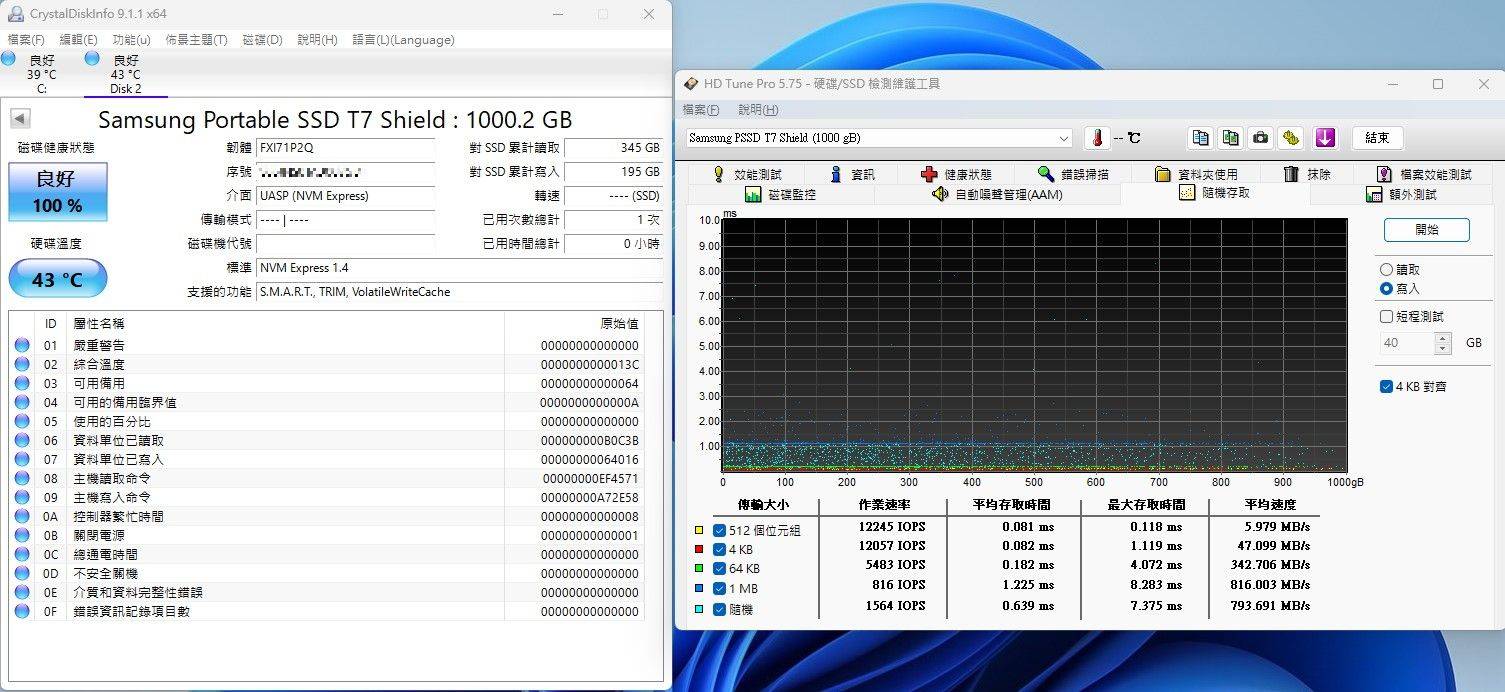Click the camera screenshot icon in HD Tune
This screenshot has width=1505, height=692.
pyautogui.click(x=1259, y=138)
